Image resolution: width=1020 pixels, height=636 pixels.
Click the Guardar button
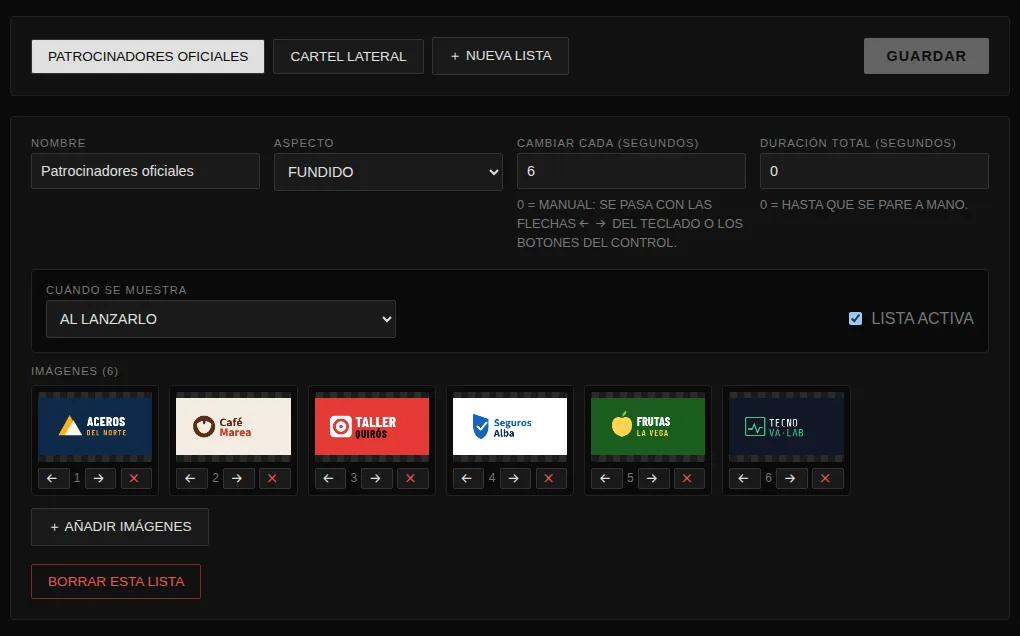[x=926, y=56]
